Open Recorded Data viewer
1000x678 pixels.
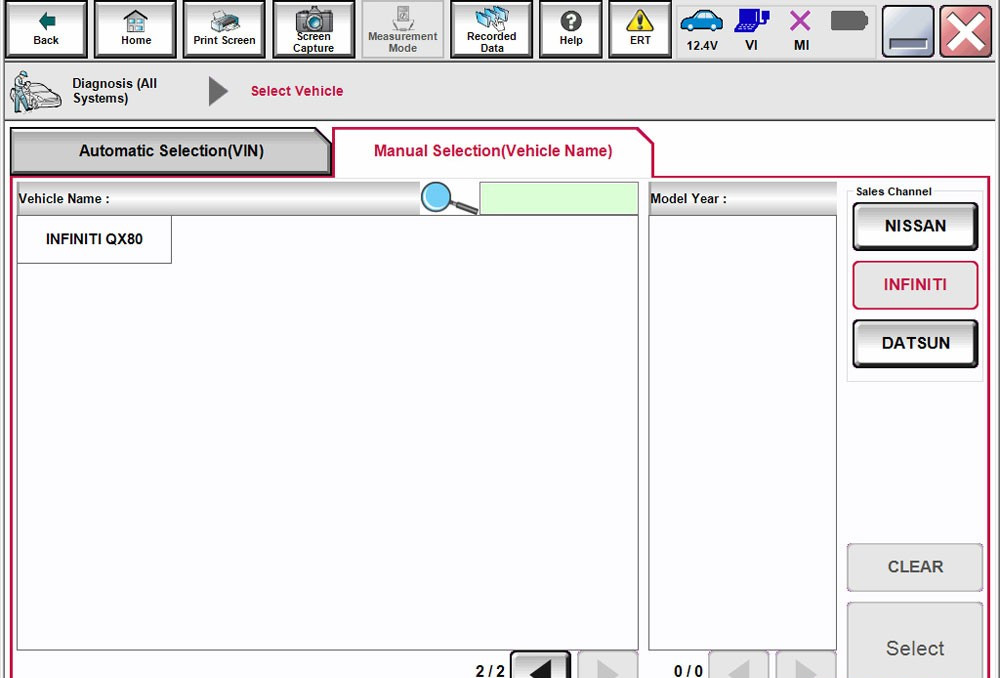coord(491,29)
